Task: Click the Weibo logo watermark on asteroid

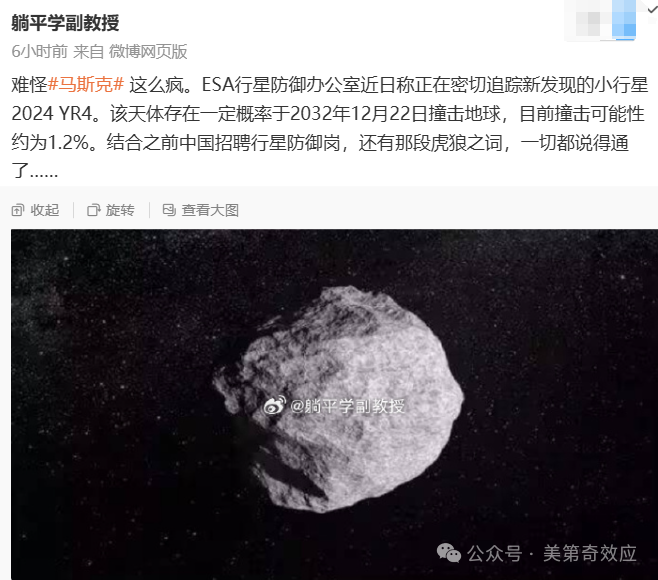Action: tap(275, 405)
